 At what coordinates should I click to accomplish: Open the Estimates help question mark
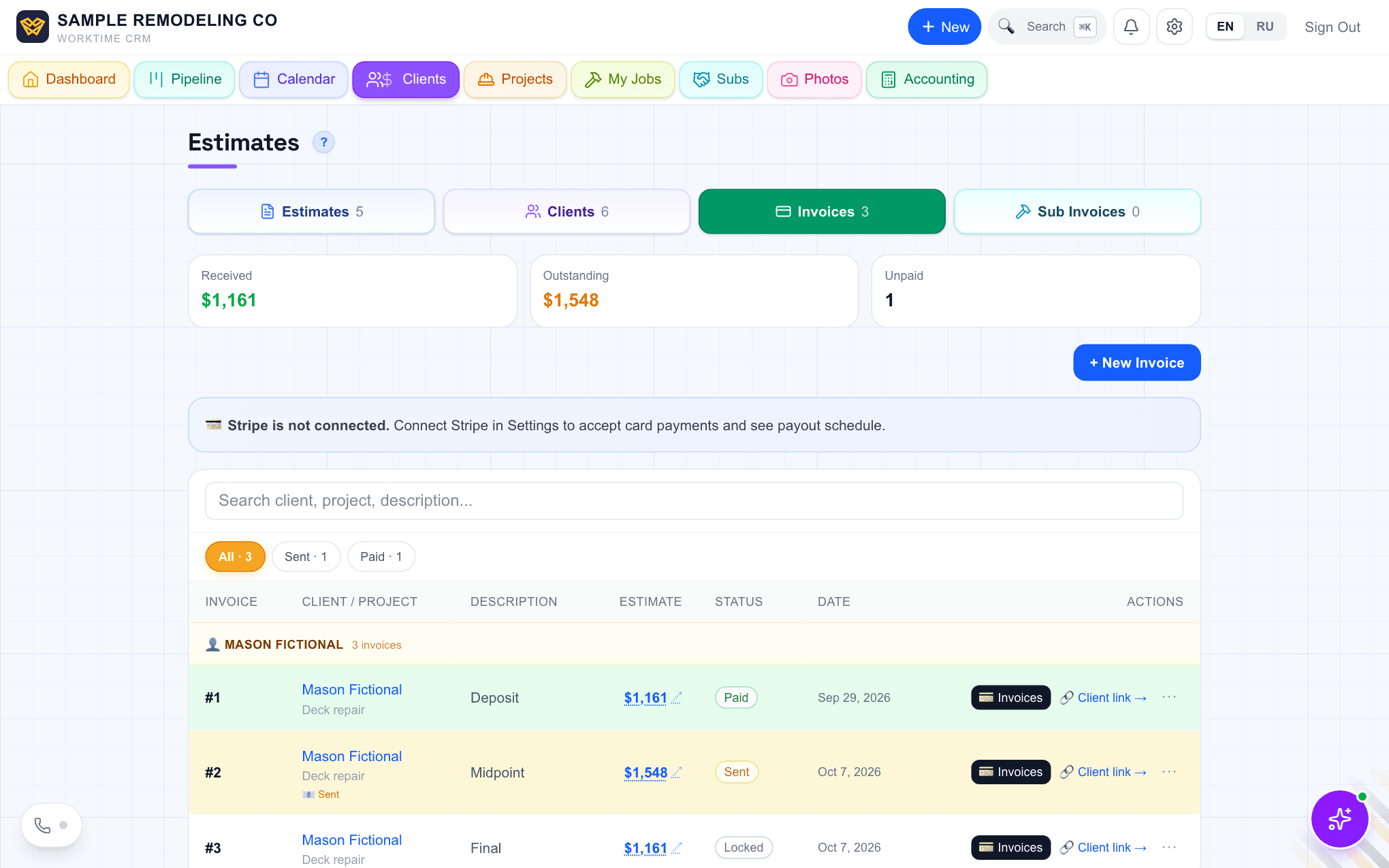pos(323,142)
